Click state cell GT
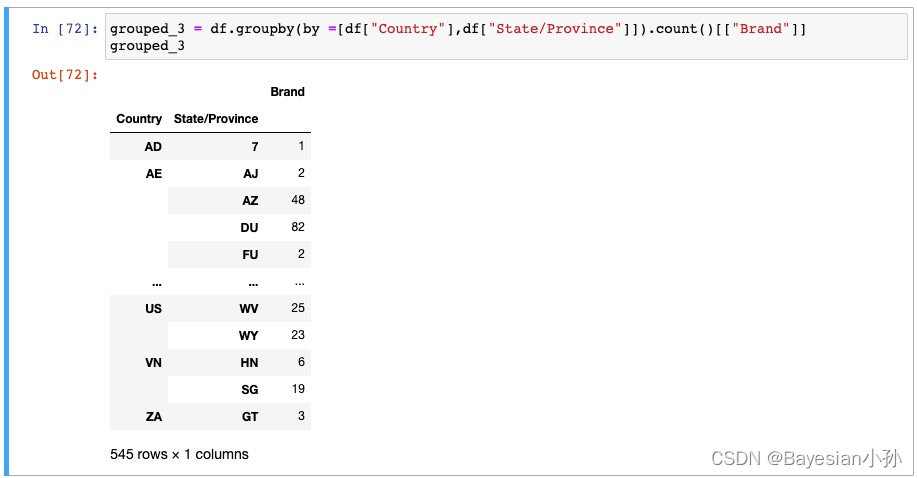Viewport: 917px width, 478px height. [250, 416]
